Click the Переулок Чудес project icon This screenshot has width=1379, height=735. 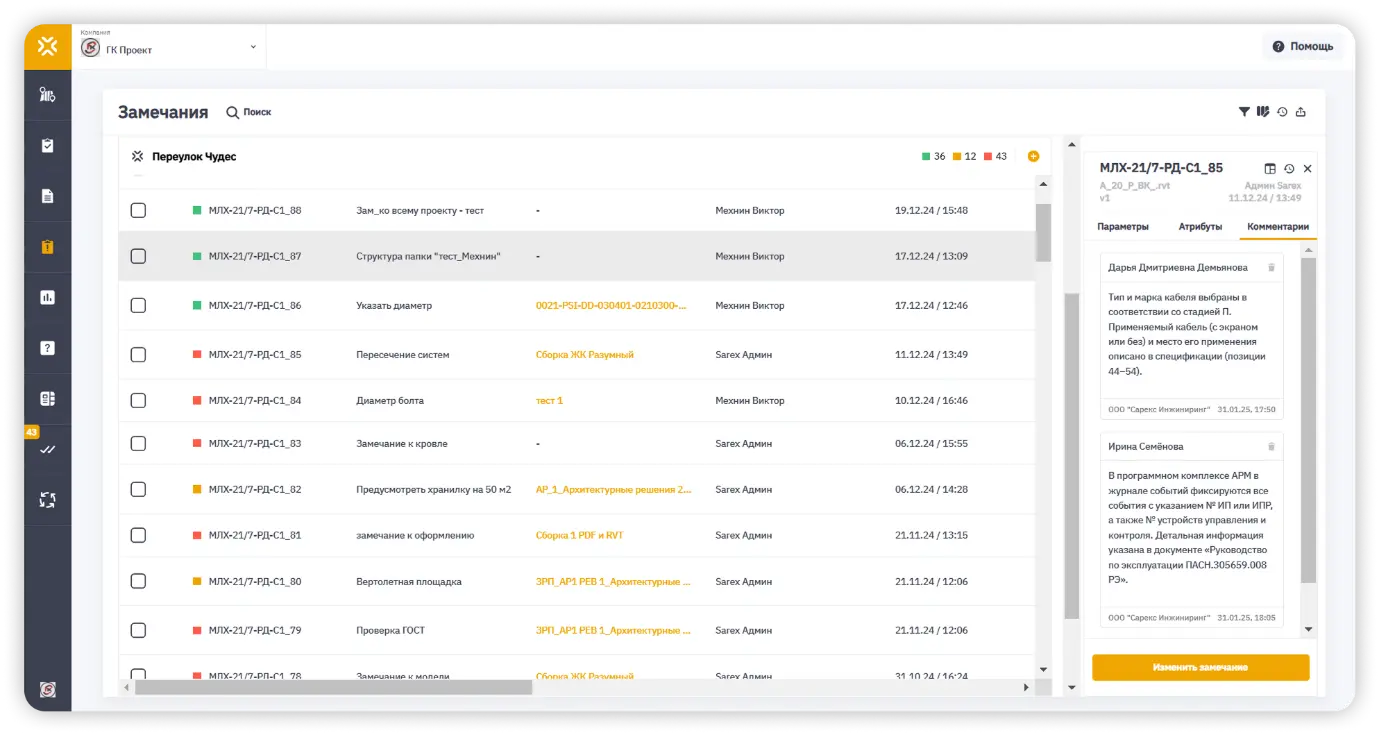pos(138,156)
